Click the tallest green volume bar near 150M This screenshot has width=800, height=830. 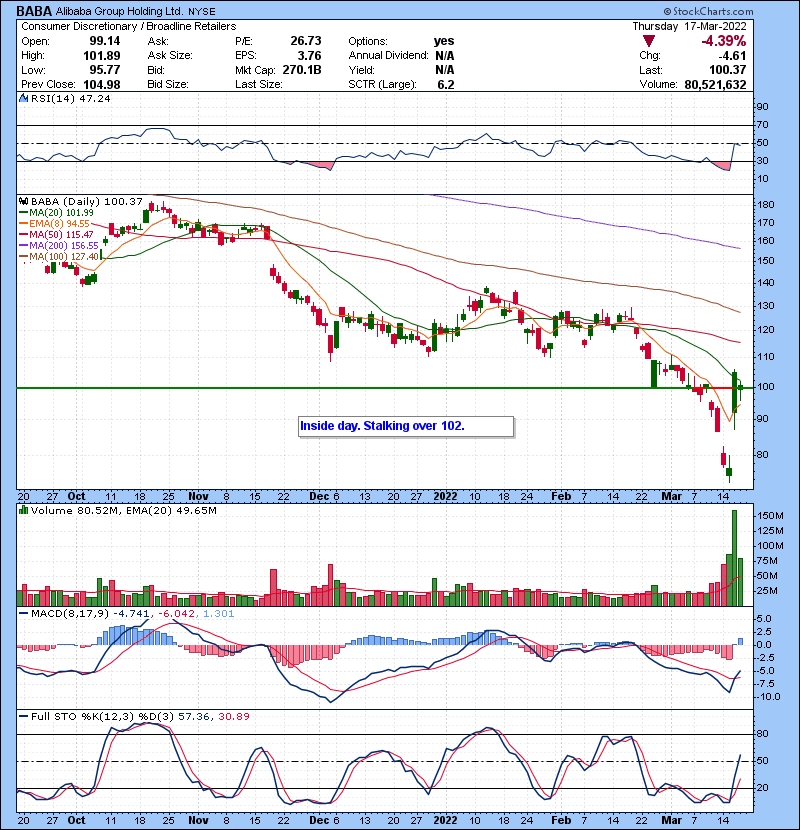pos(734,558)
